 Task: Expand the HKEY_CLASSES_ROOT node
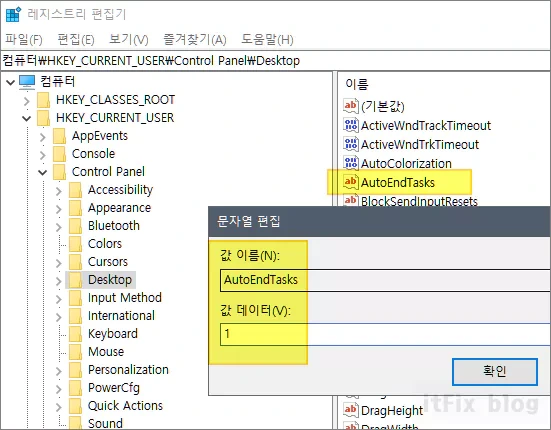coord(27,101)
